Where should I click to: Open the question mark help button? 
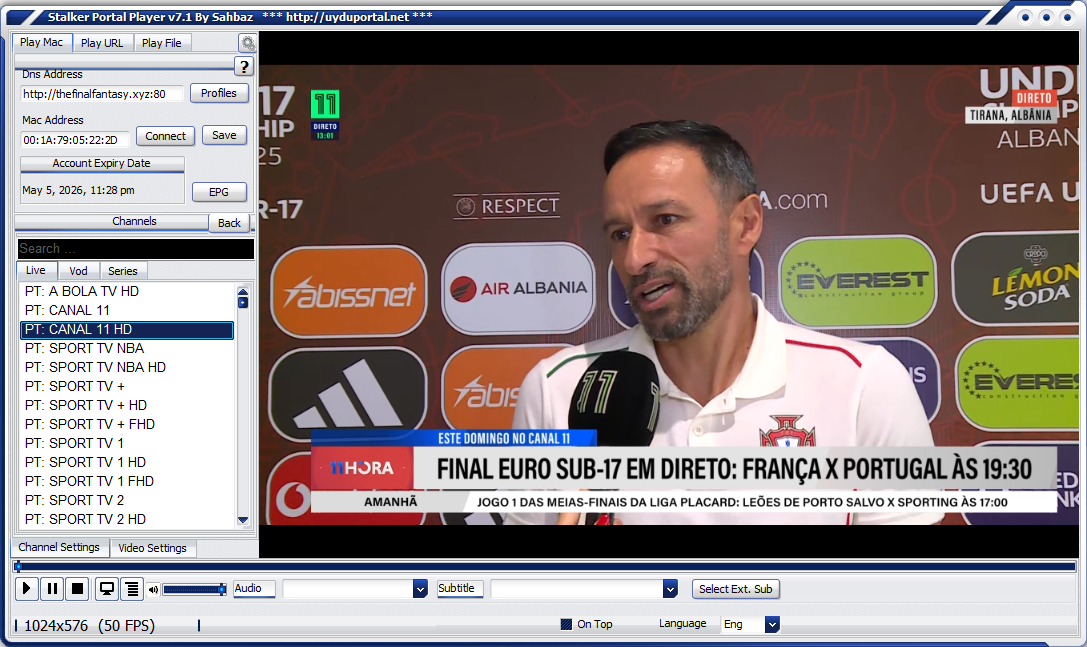coord(243,67)
